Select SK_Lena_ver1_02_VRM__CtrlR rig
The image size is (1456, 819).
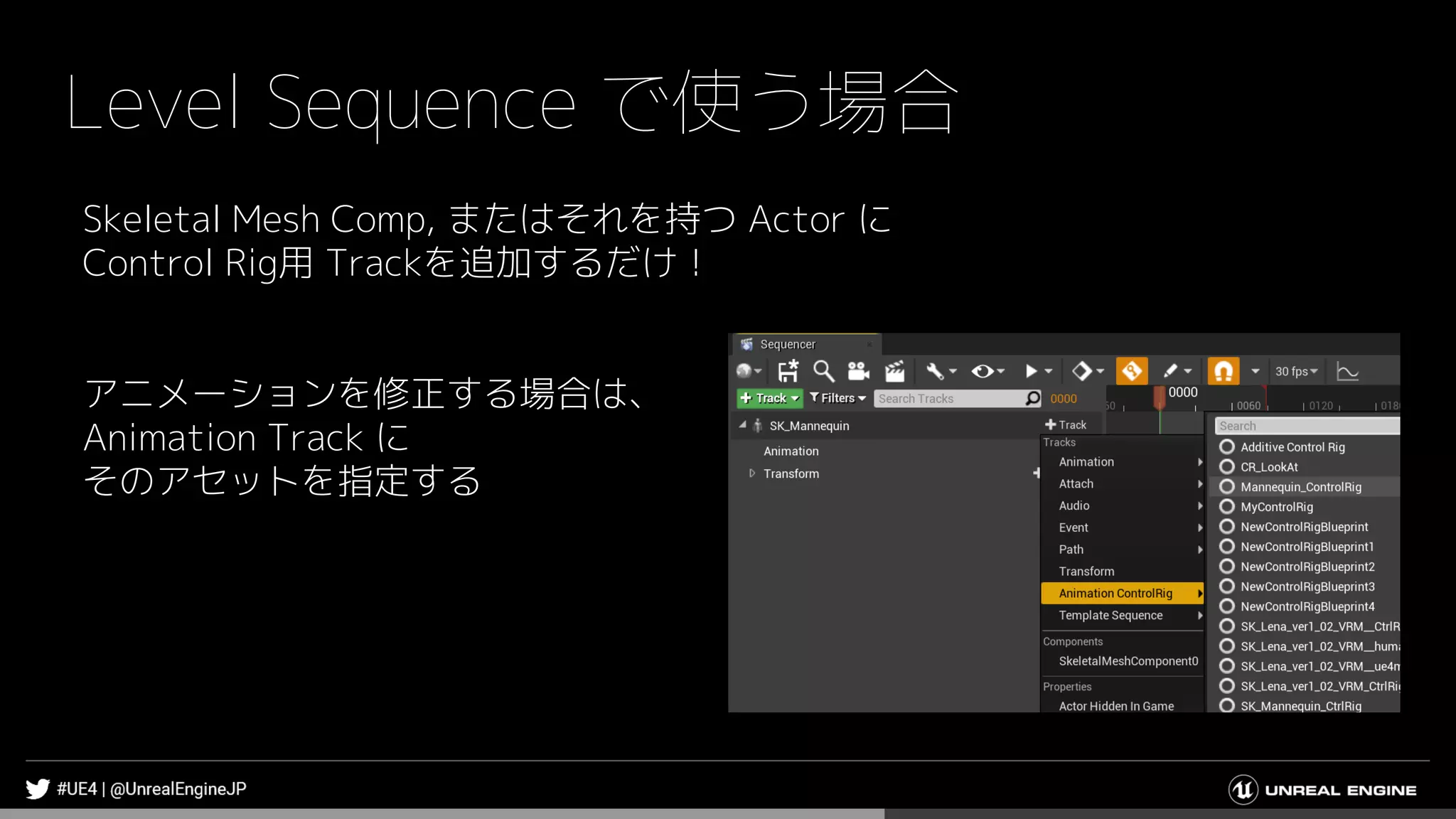1305,626
